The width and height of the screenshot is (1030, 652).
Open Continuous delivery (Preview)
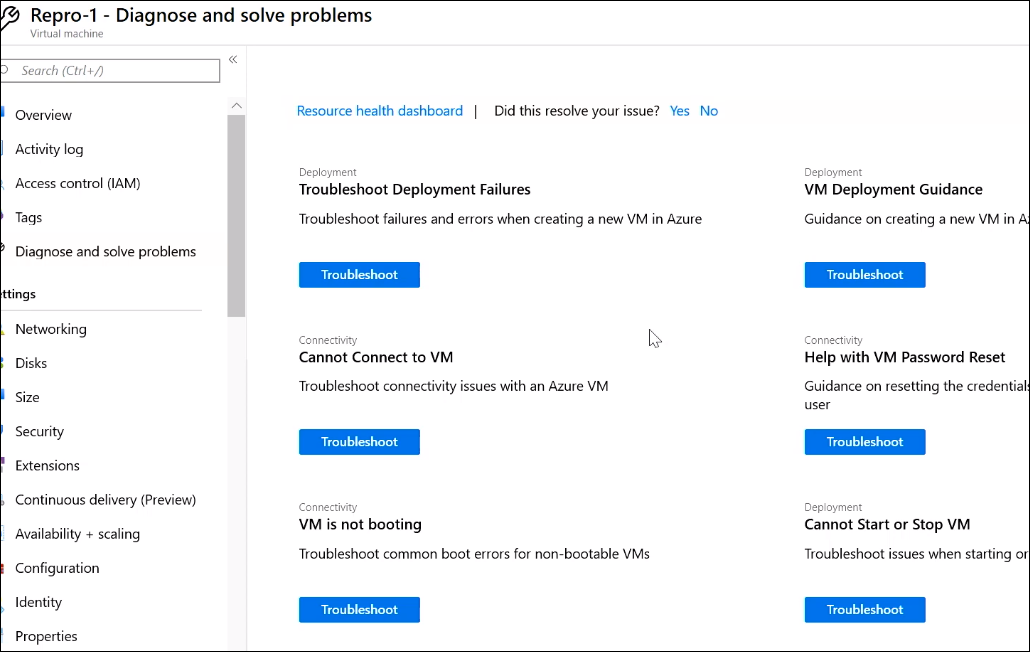point(105,499)
